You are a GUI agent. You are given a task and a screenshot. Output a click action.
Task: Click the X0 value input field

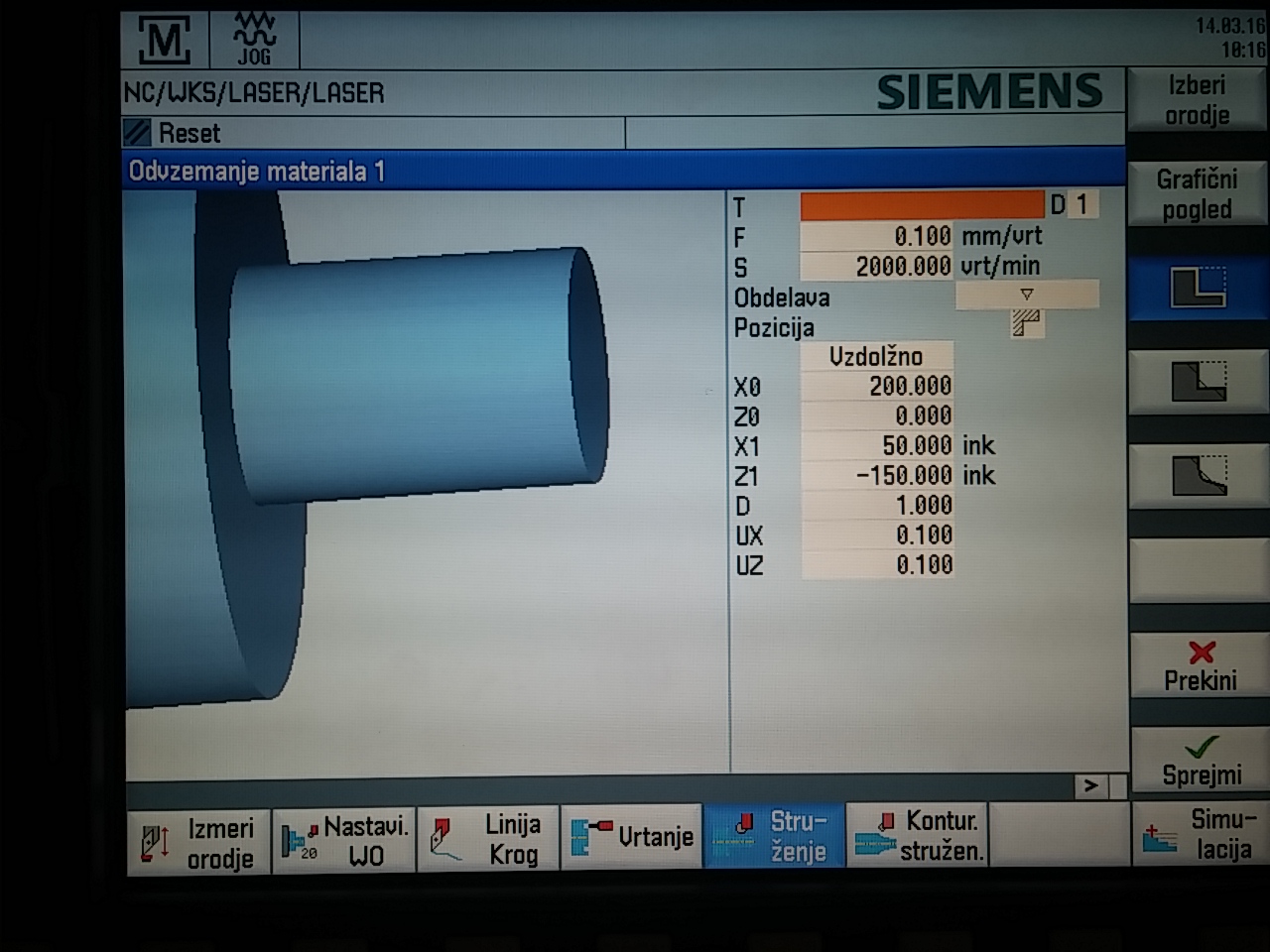[x=877, y=386]
